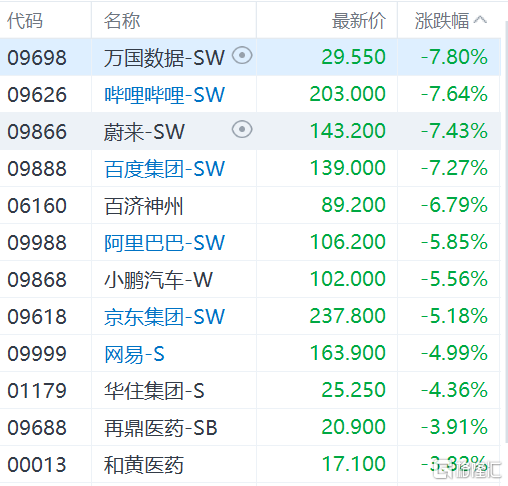Click the latest price 143.200
508x486 pixels.
(x=348, y=131)
